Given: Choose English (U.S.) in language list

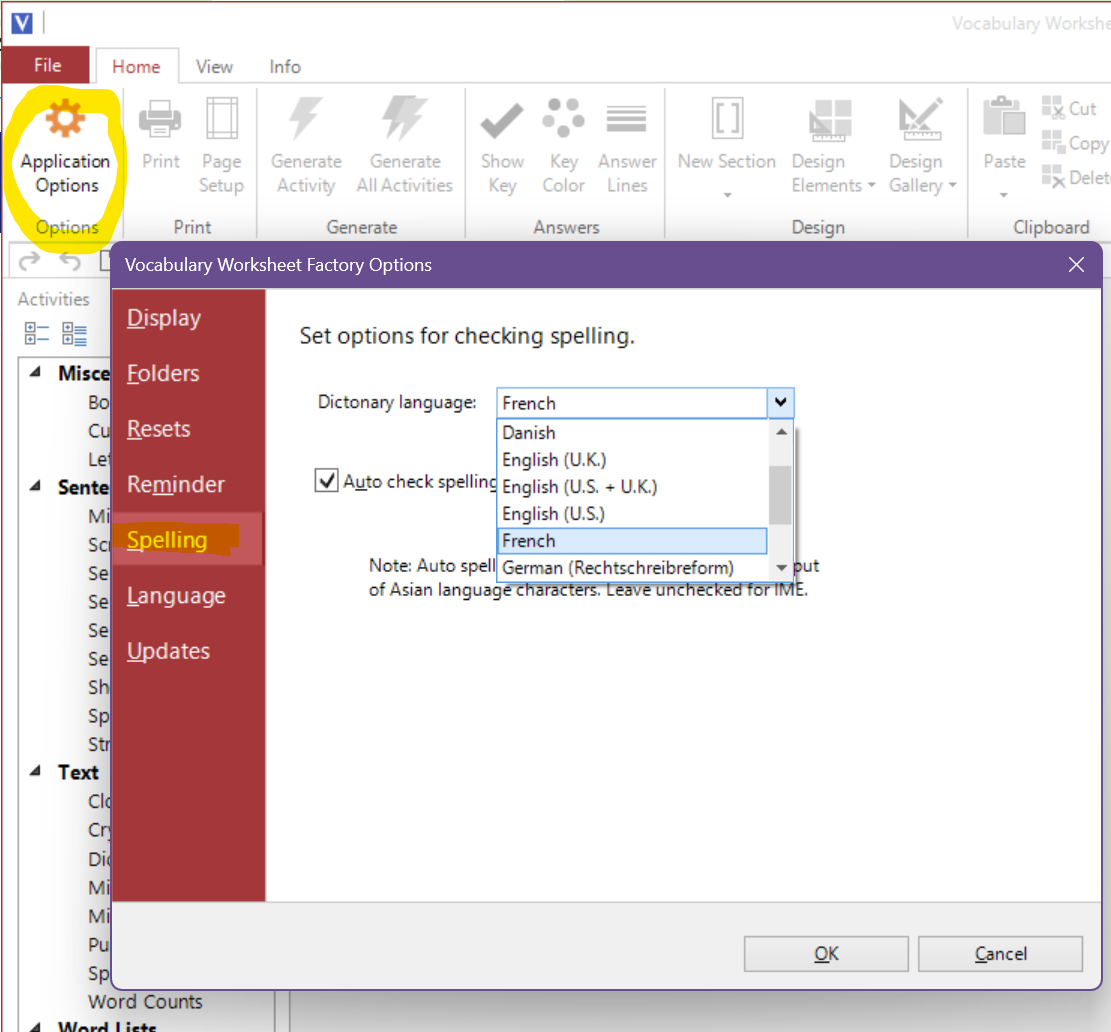Looking at the screenshot, I should click(x=632, y=514).
